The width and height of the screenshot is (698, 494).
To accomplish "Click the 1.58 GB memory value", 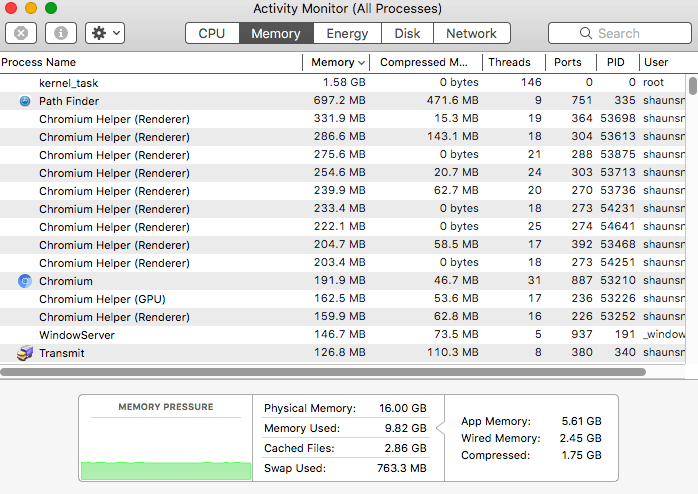I will (x=344, y=82).
